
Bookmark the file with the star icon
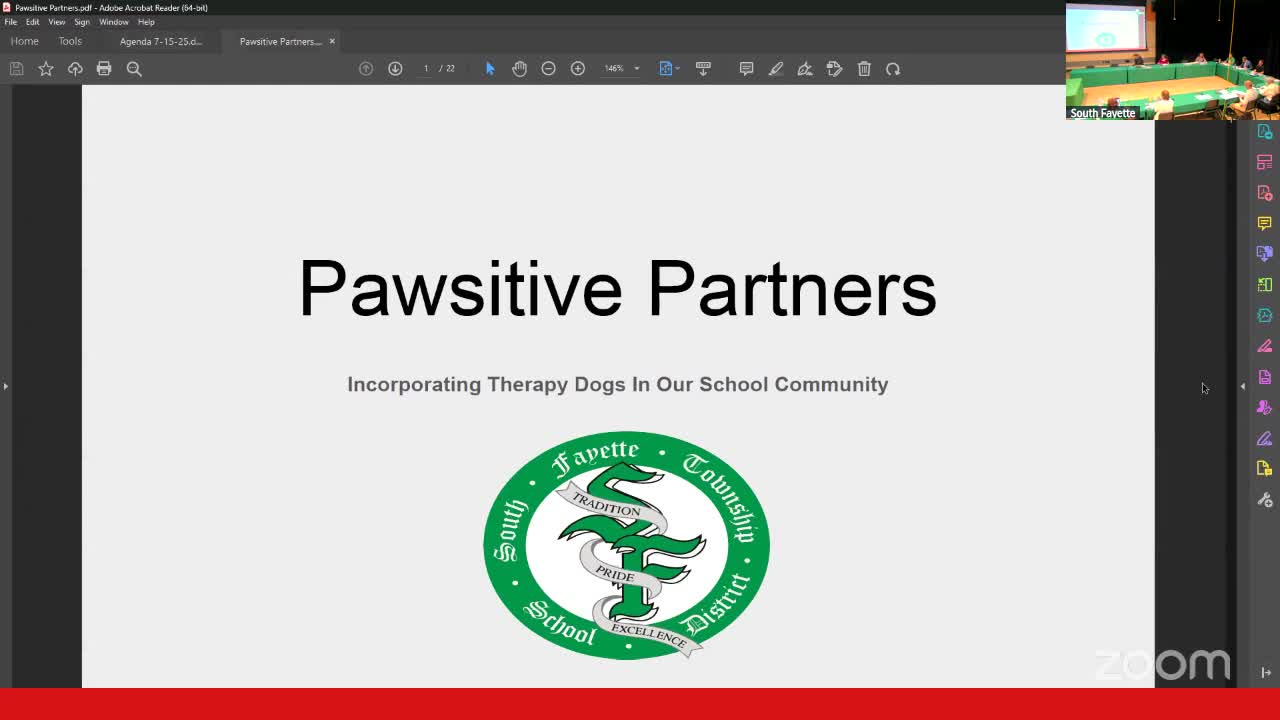(x=45, y=69)
